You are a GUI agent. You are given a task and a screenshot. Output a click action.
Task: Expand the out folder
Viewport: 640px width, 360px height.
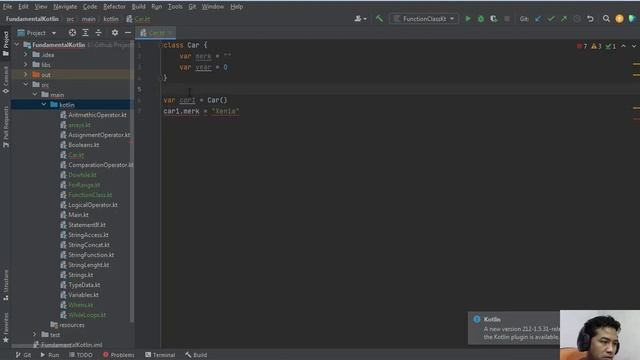25,75
